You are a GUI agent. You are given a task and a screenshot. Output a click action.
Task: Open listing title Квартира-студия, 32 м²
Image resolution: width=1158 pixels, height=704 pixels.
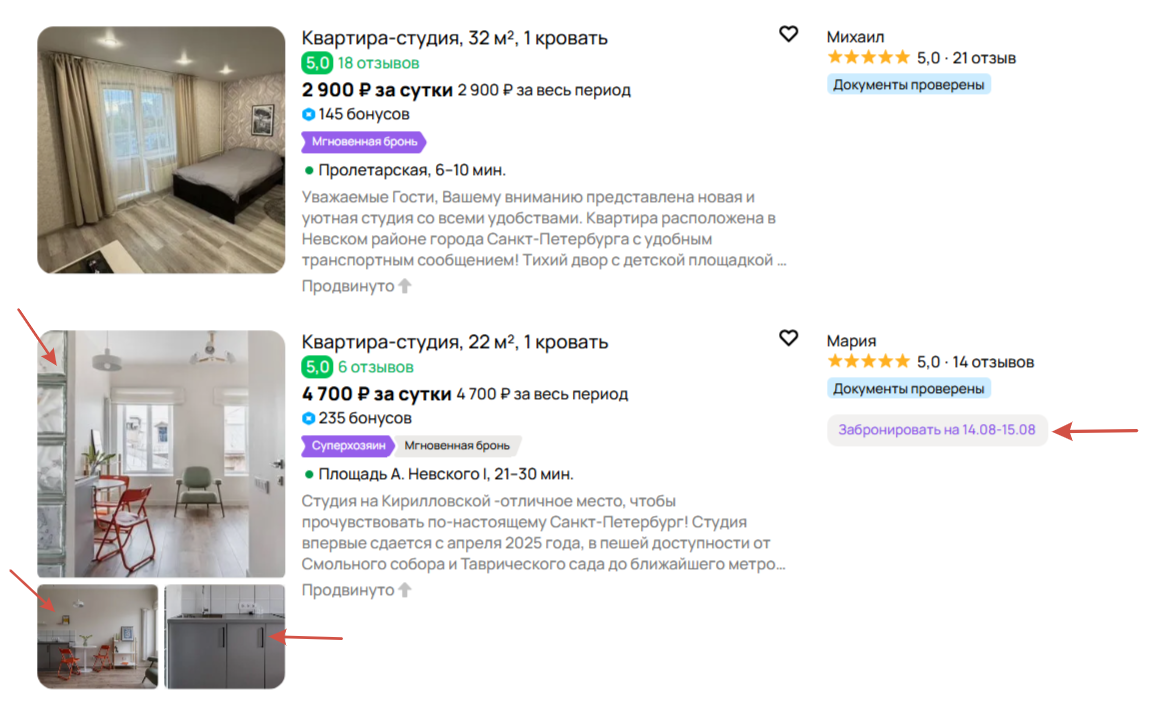(x=454, y=38)
